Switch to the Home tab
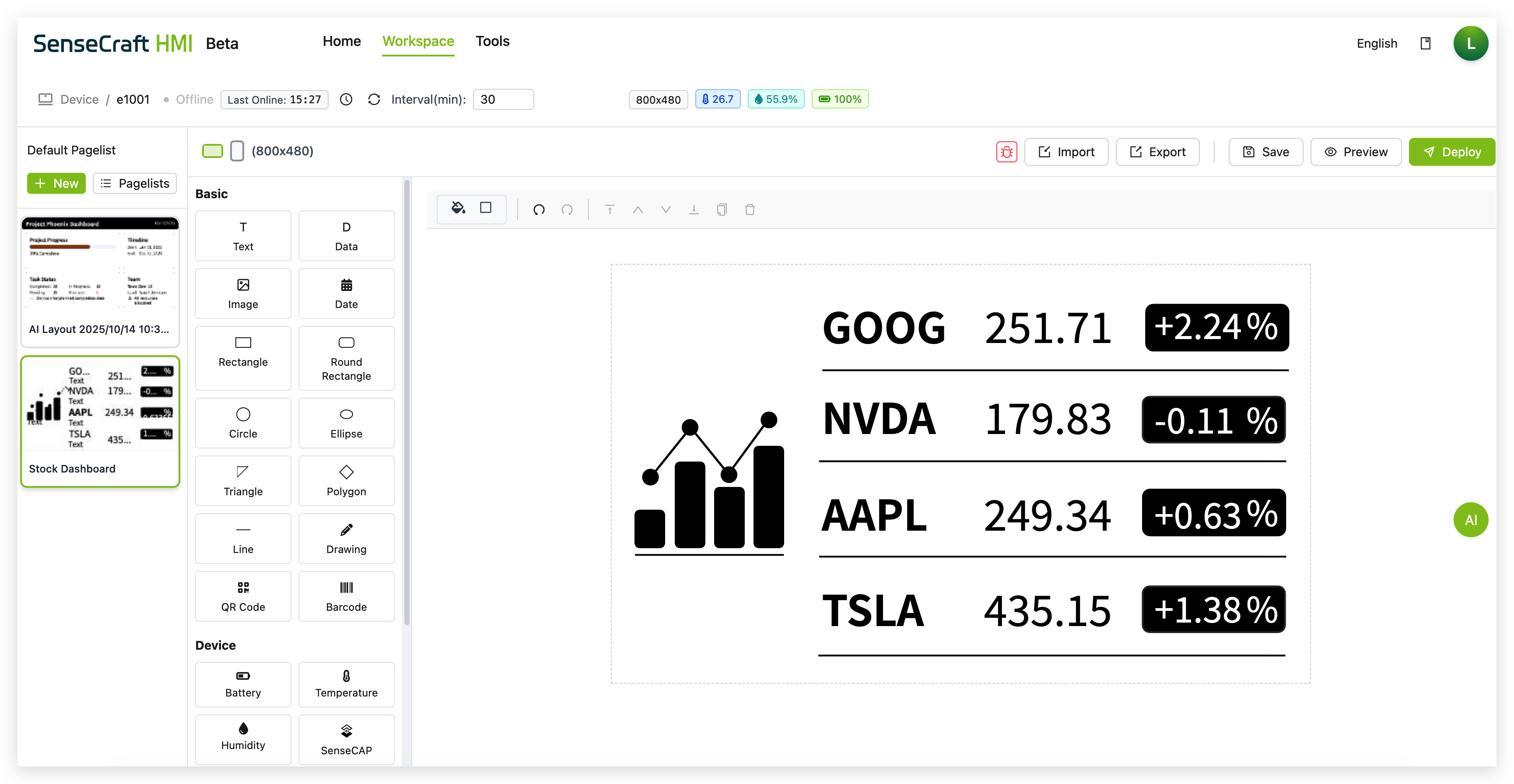The image size is (1514, 784). [341, 41]
